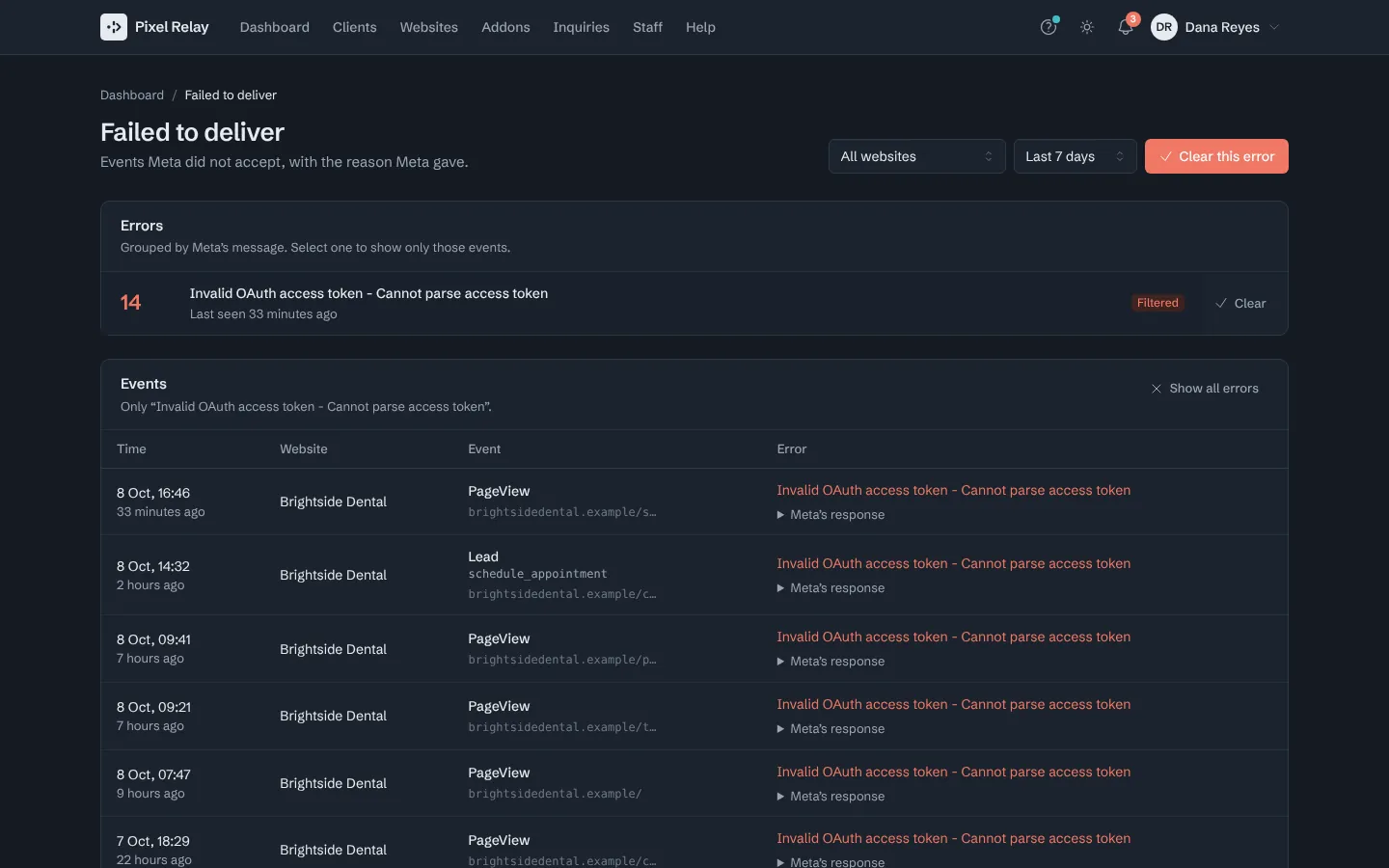This screenshot has height=868, width=1389.
Task: Expand Meta's response for the 16:46 event
Action: (831, 515)
